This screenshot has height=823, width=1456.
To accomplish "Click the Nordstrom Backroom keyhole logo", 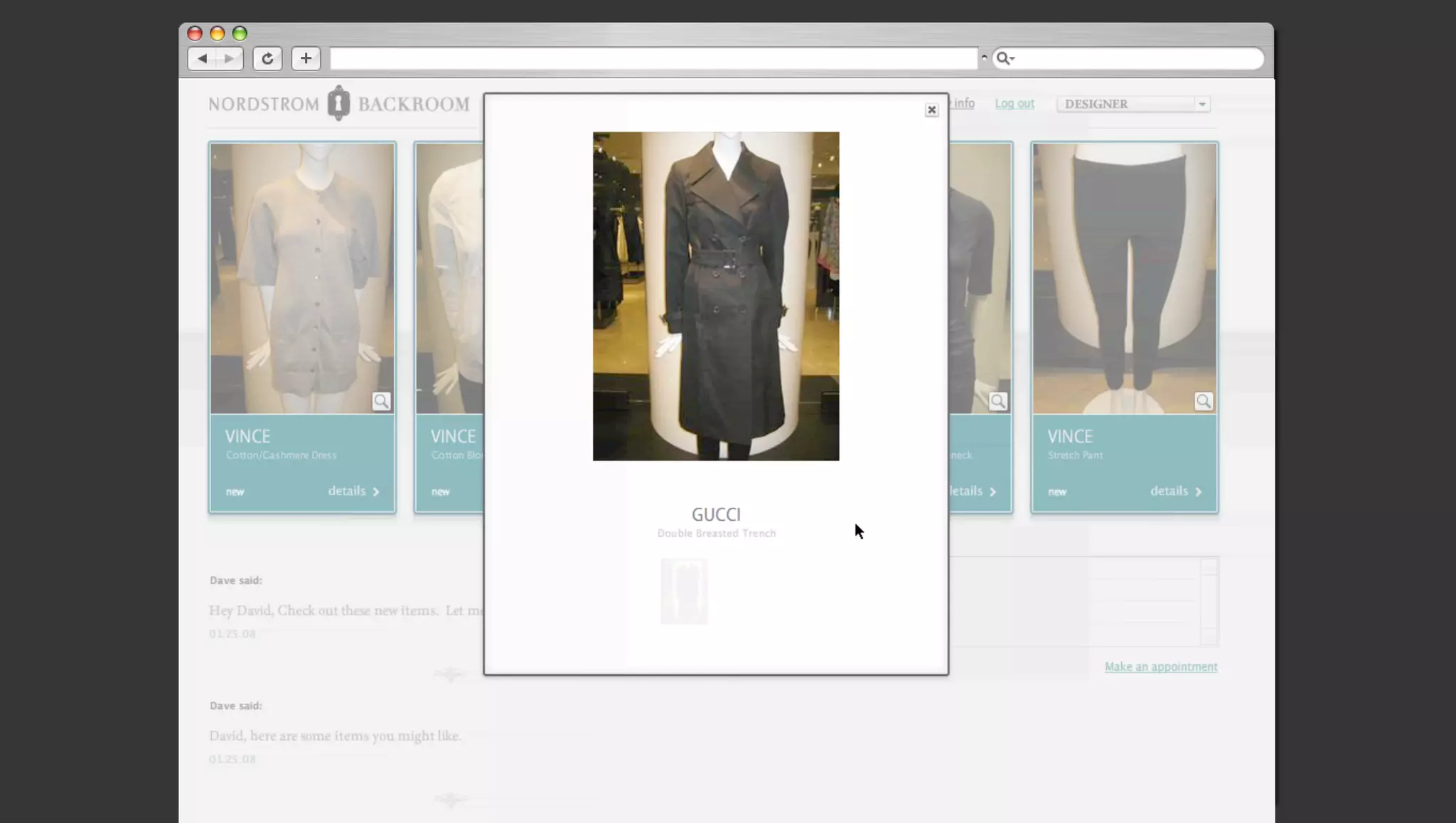I will (x=338, y=103).
